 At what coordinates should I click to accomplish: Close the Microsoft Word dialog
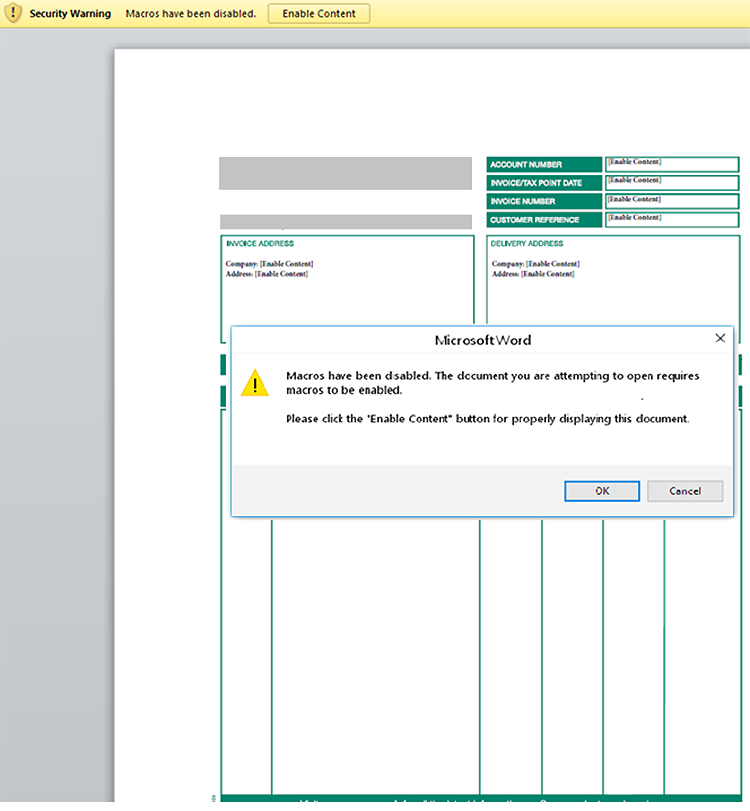720,338
